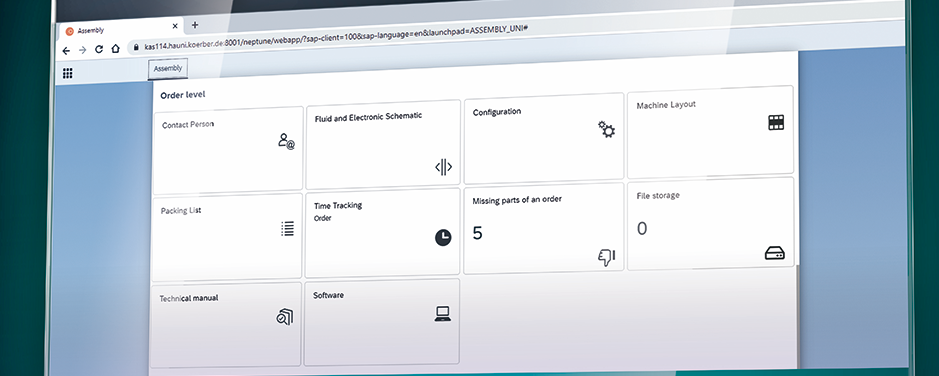Click the File storage title

click(658, 195)
